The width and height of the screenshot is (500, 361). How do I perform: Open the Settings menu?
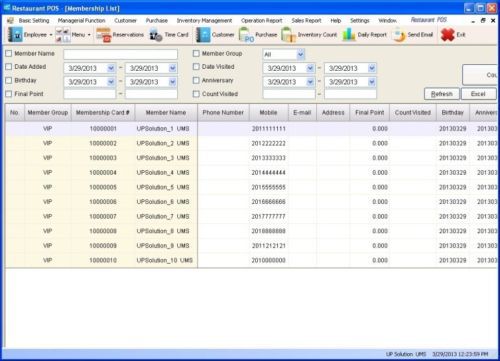pos(360,21)
